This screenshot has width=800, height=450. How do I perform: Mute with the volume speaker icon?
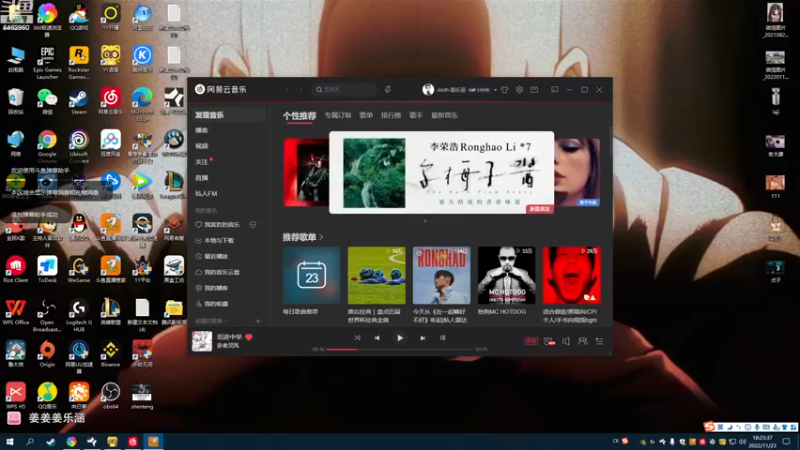[x=566, y=341]
